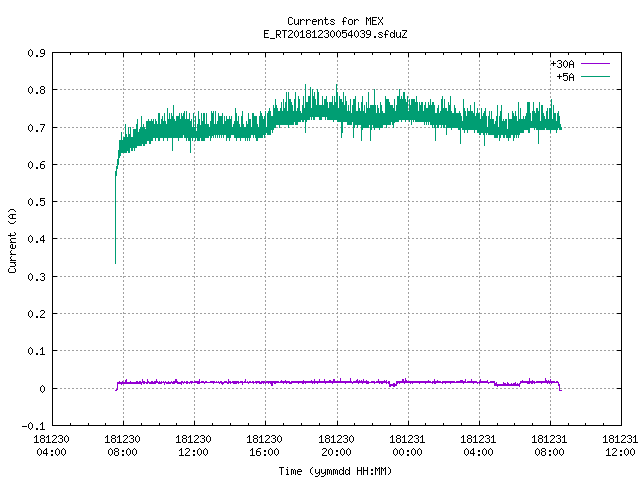The height and width of the screenshot is (480, 640).
Task: Click the 0.4 y-axis tick label
Action: tap(36, 239)
